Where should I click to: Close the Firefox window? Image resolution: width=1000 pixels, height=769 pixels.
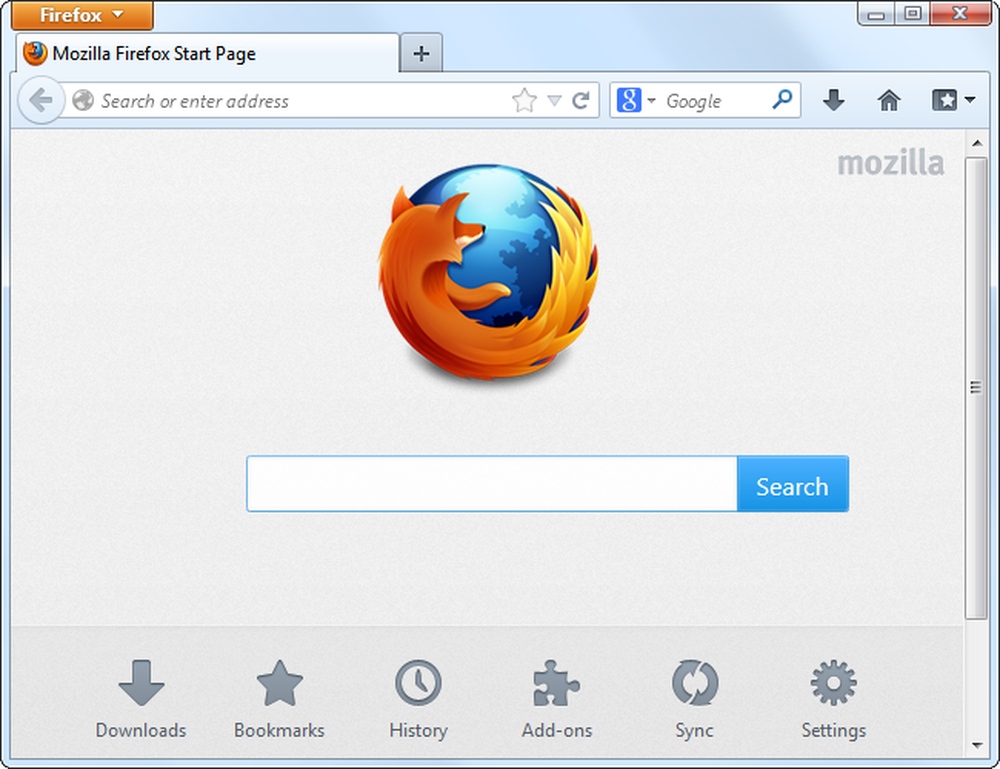pyautogui.click(x=960, y=13)
